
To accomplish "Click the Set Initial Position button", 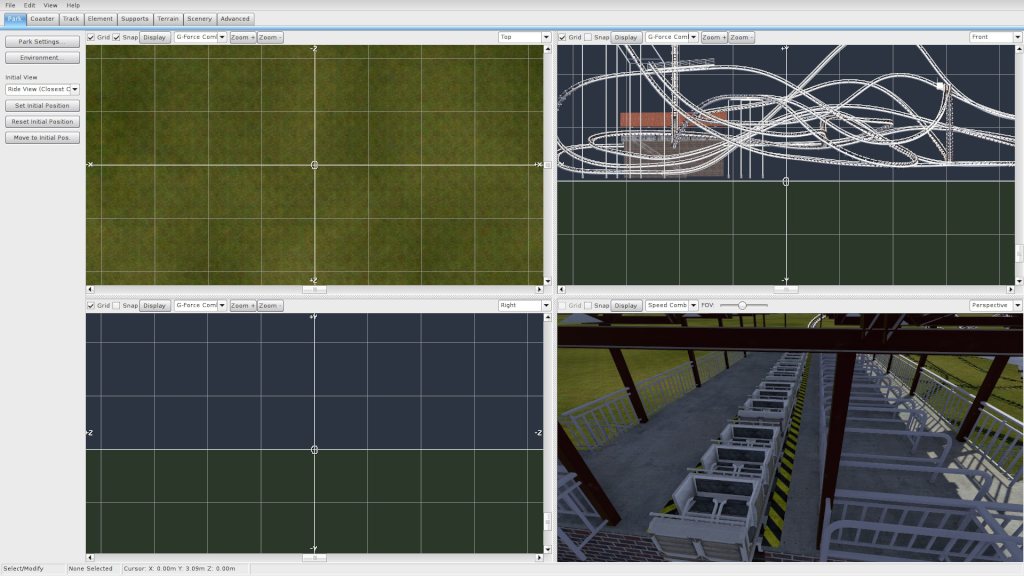I will (x=42, y=105).
